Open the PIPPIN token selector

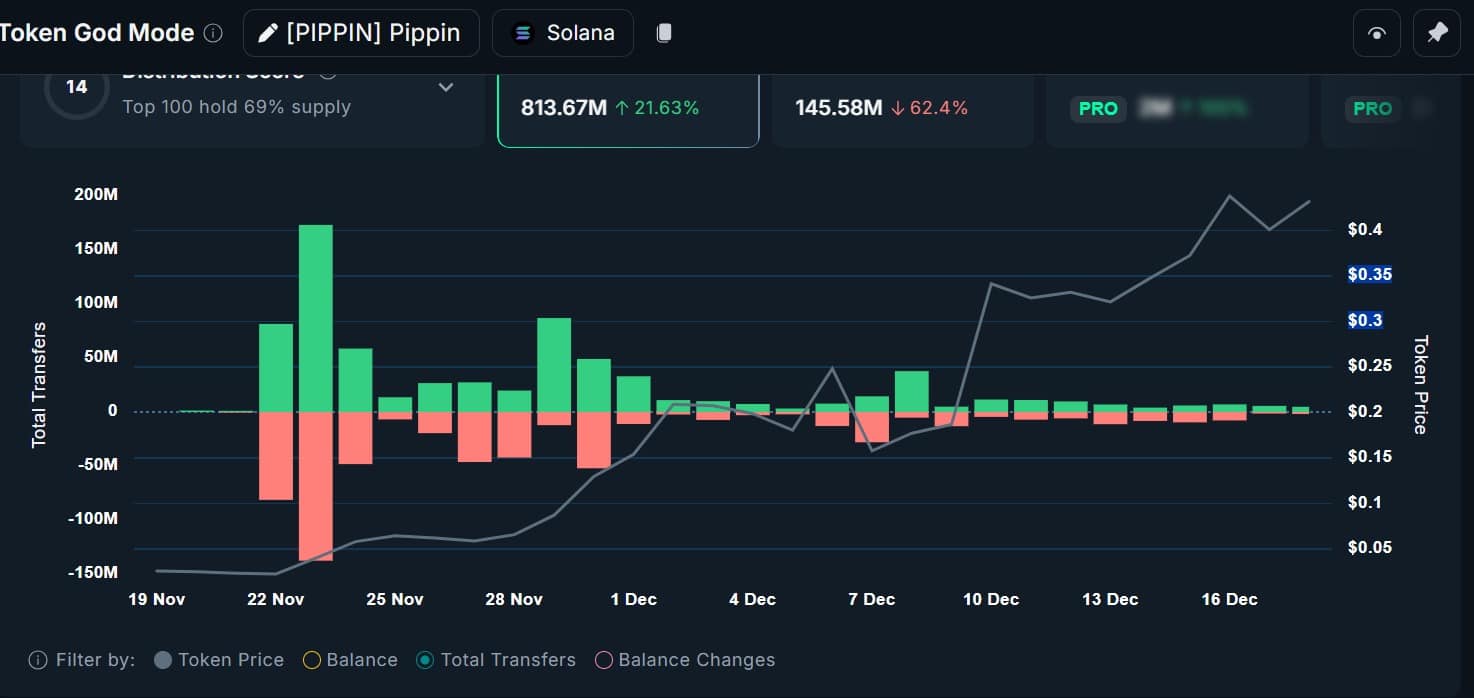coord(361,33)
